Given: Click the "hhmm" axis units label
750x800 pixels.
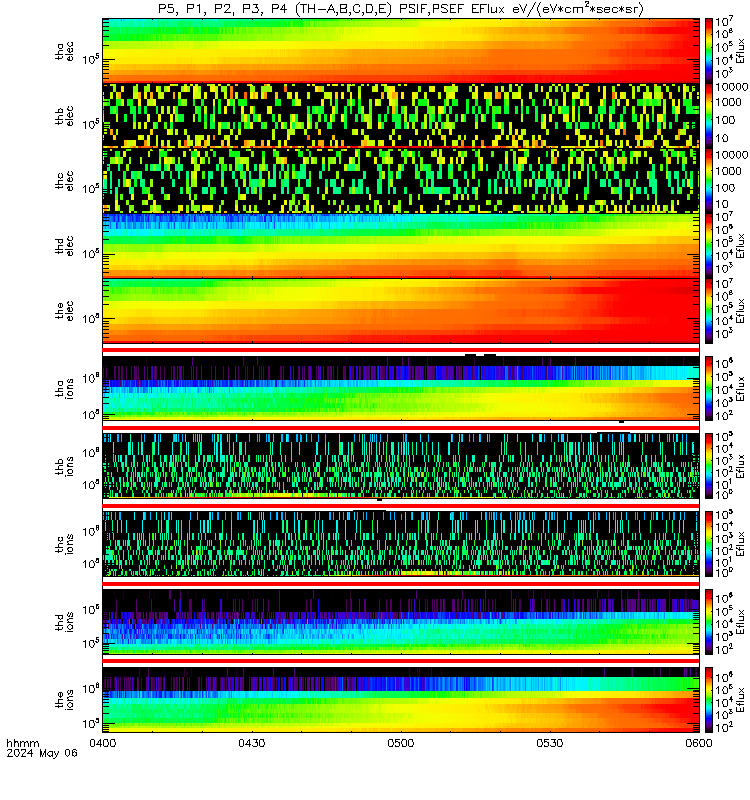Looking at the screenshot, I should [22, 743].
